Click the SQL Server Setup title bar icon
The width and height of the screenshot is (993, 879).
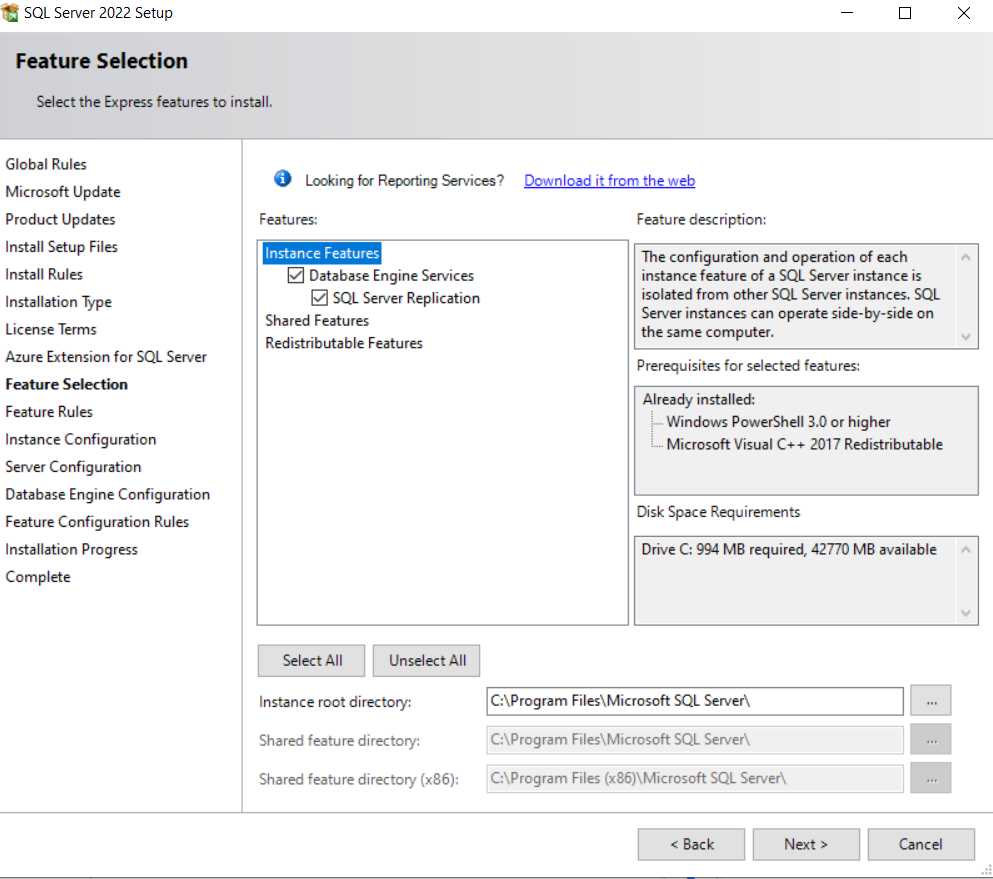[9, 13]
